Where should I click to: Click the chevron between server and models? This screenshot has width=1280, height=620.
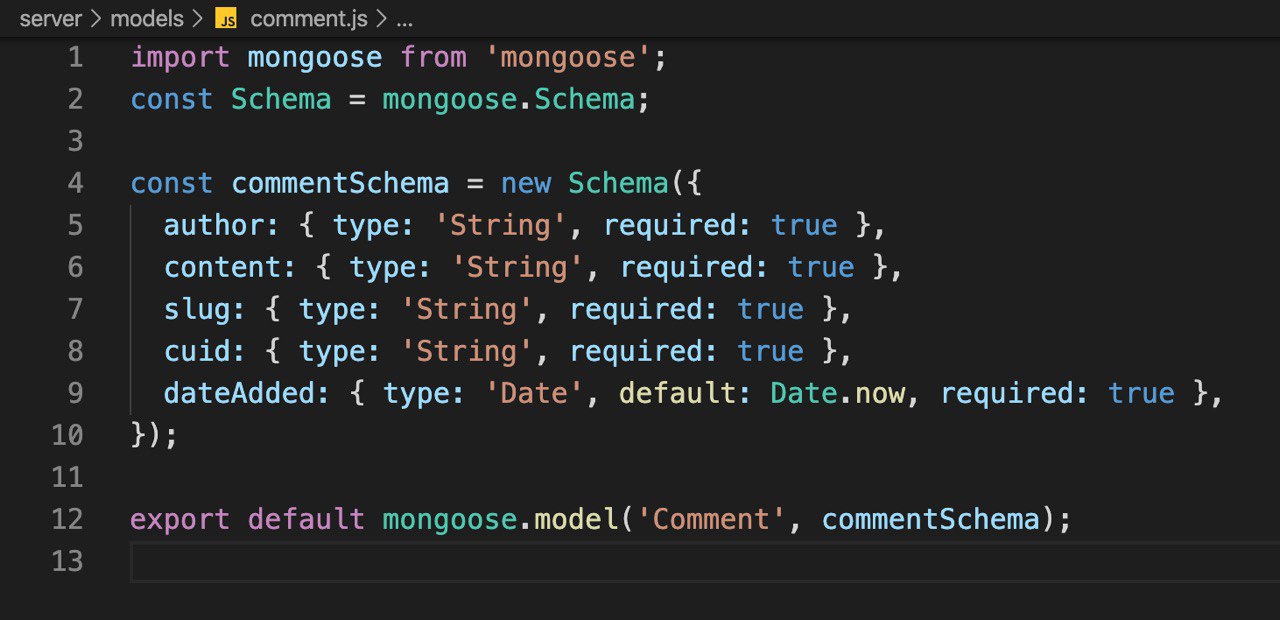pyautogui.click(x=96, y=19)
